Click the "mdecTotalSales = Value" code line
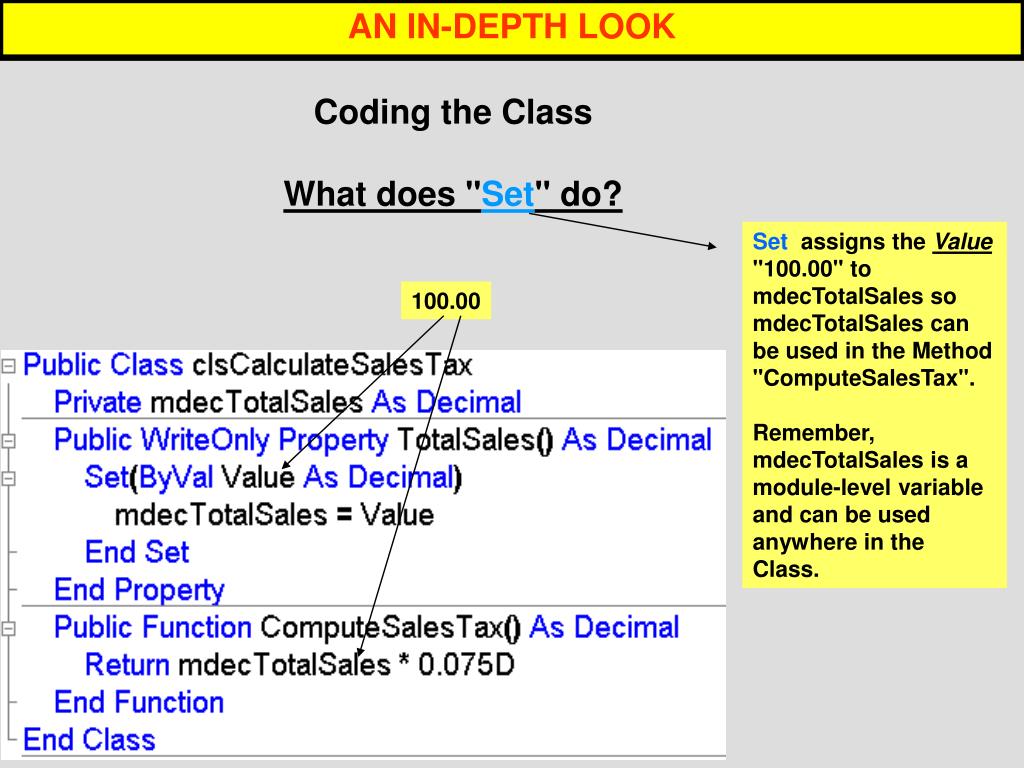Viewport: 1024px width, 768px height. pyautogui.click(x=274, y=515)
